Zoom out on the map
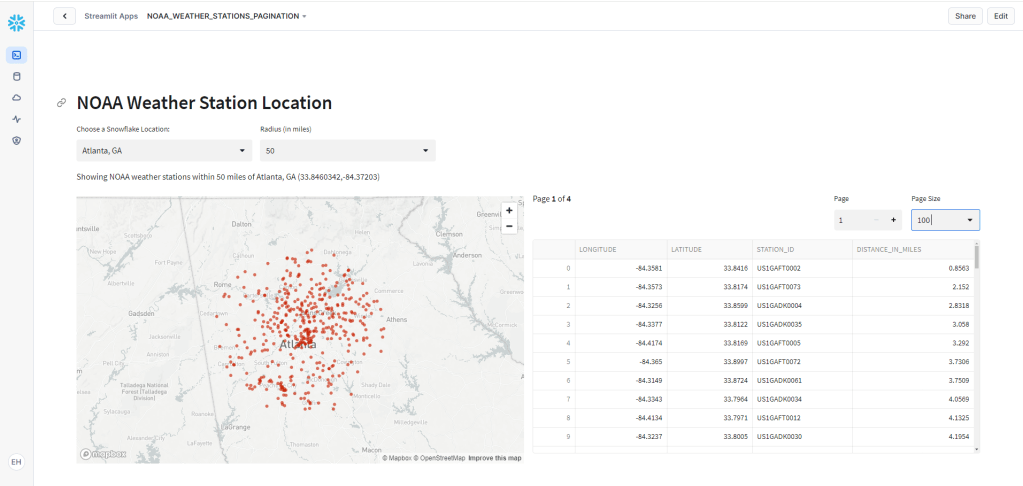Screen dimensions: 1023x486 coord(509,226)
